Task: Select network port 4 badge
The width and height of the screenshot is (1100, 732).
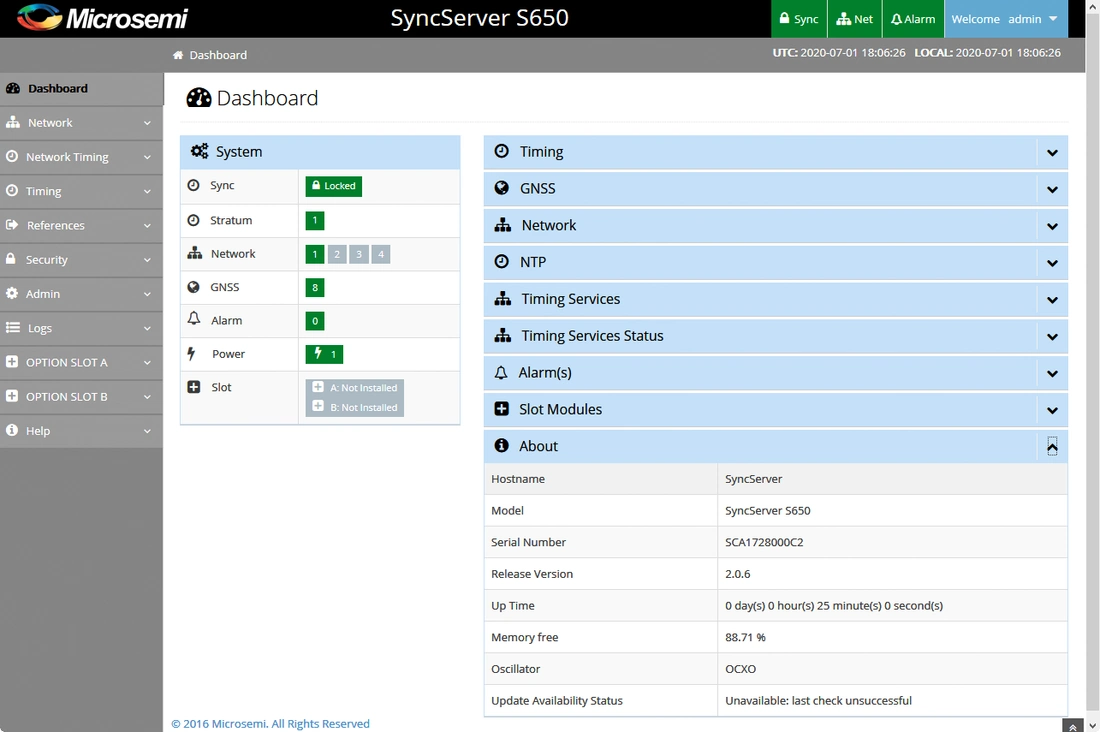Action: point(381,254)
